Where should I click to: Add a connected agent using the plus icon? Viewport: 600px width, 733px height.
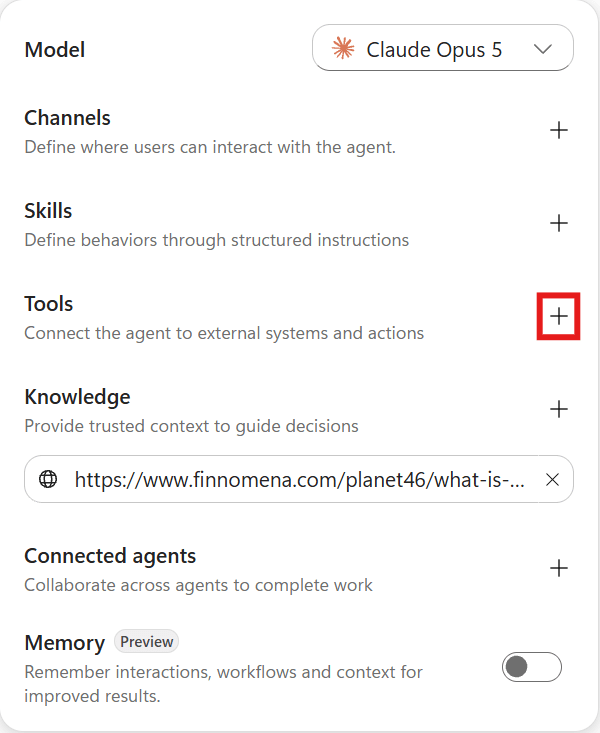(x=558, y=568)
